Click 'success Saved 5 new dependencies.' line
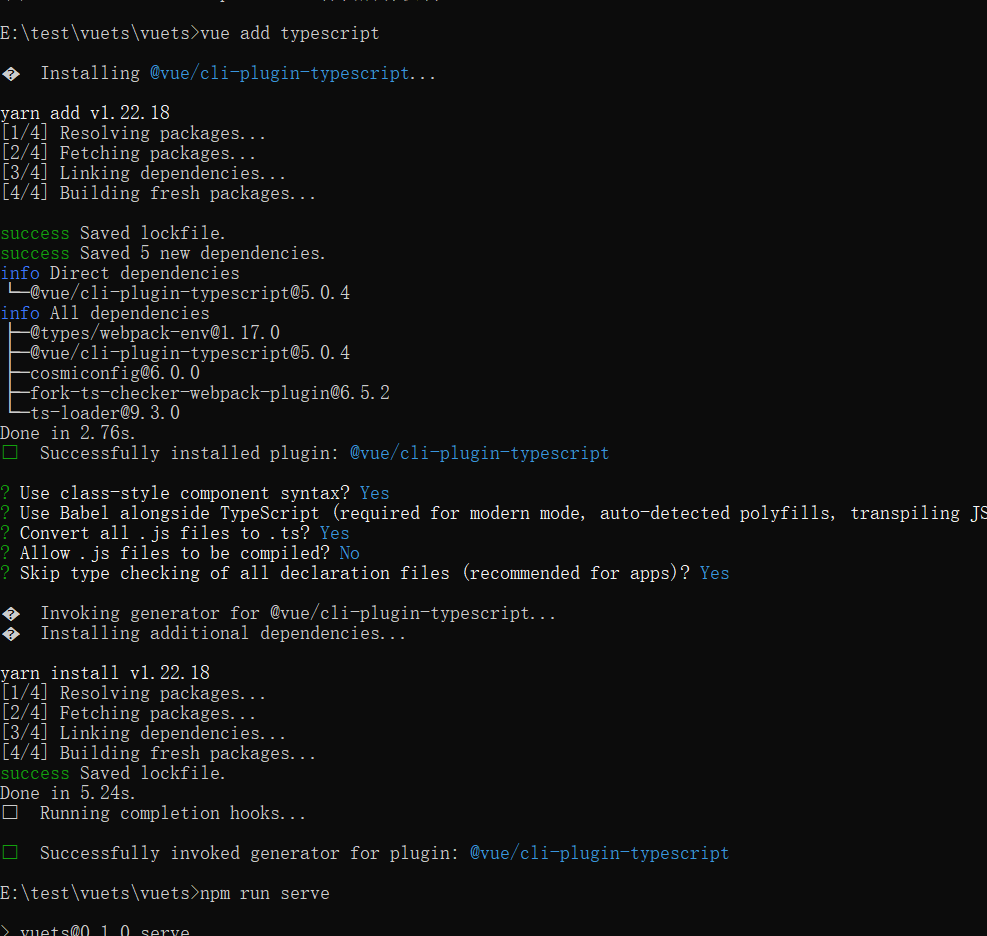 [163, 253]
